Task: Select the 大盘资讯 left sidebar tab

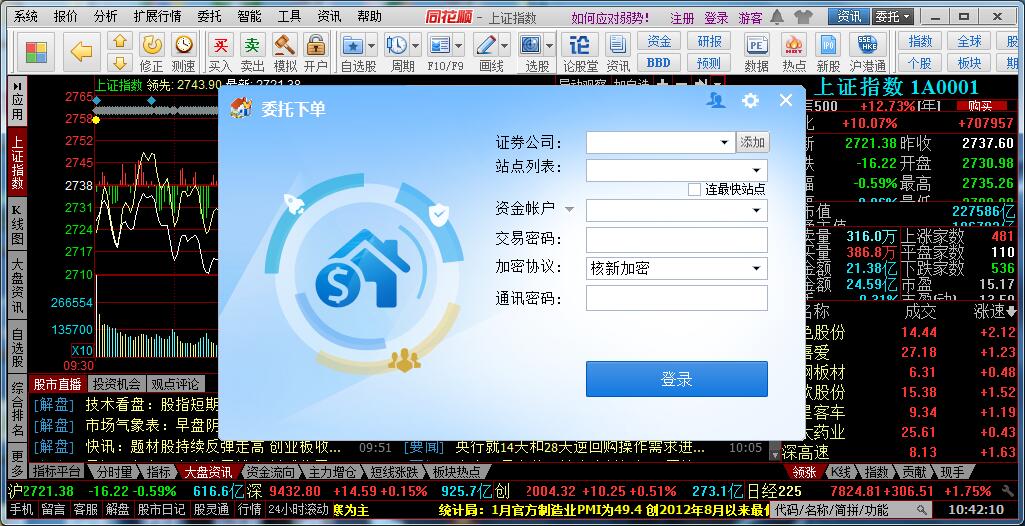Action: click(18, 285)
